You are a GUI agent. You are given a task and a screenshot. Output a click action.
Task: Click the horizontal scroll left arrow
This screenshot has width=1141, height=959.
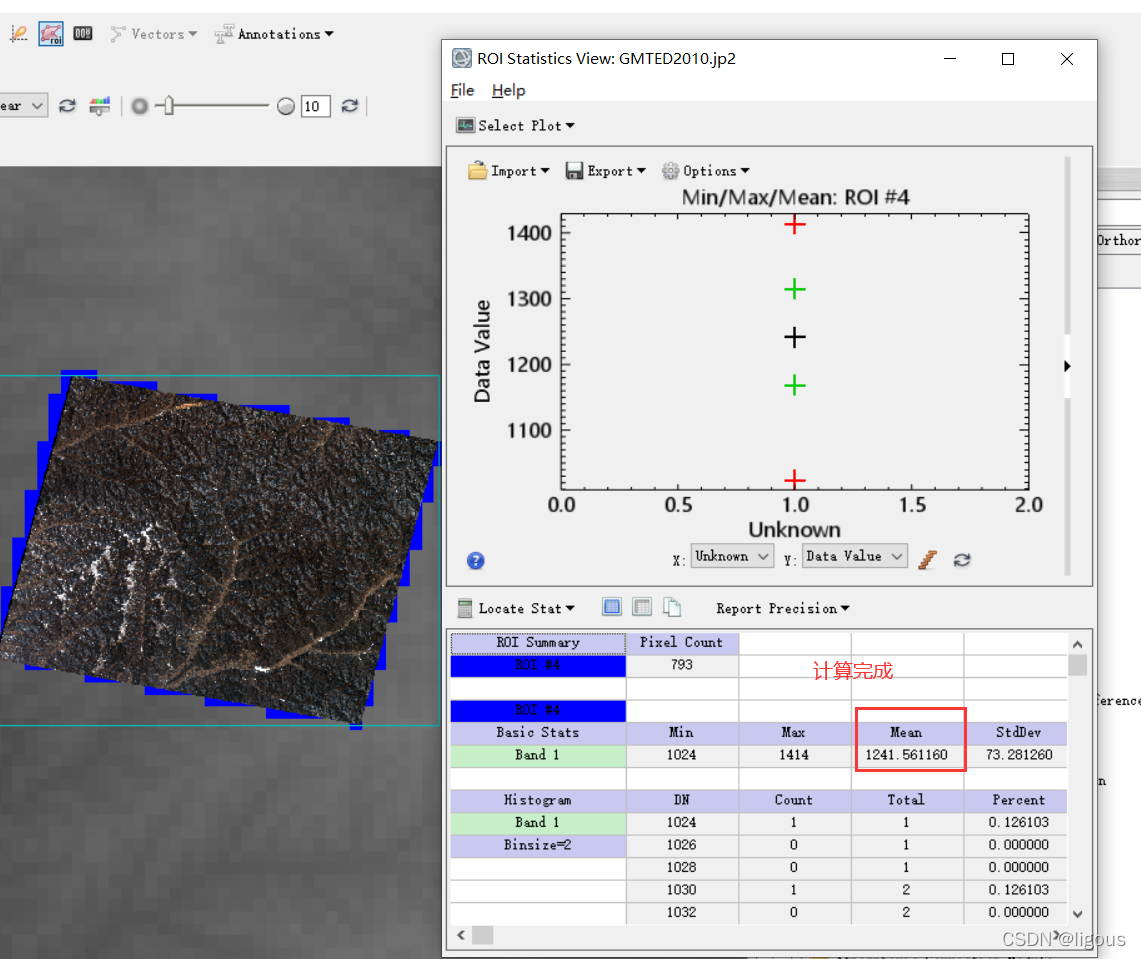pos(461,935)
